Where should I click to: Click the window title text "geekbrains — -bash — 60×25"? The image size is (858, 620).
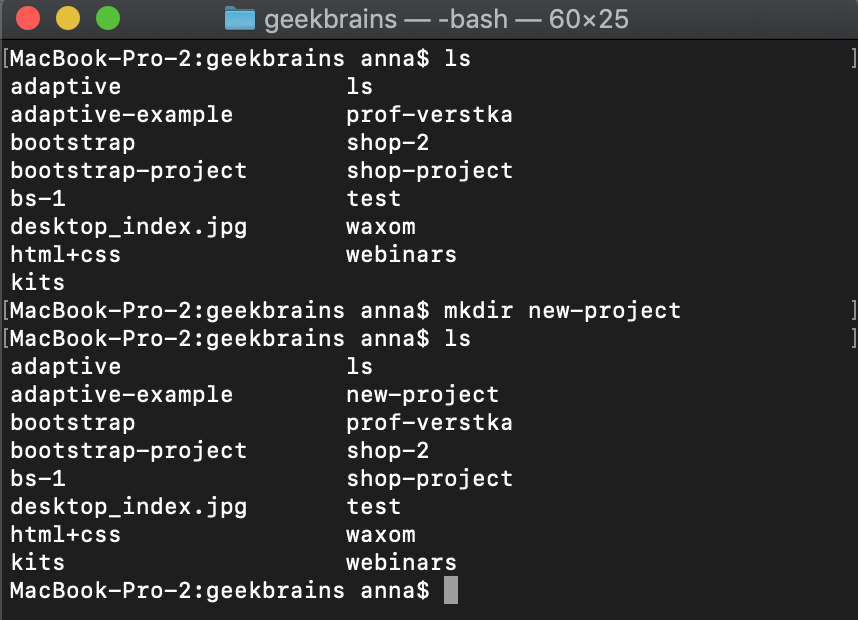point(446,19)
